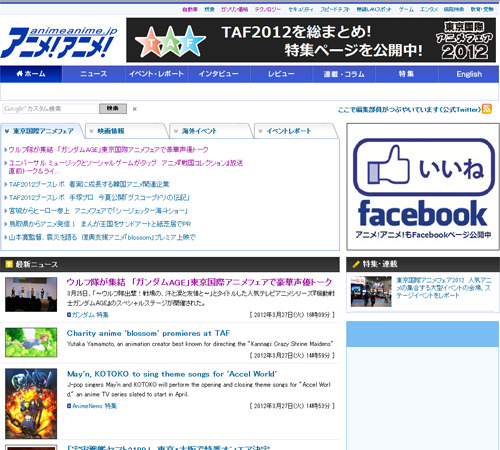Open the 手塚プロ グスコーブドリの伝記 link

[x=99, y=198]
